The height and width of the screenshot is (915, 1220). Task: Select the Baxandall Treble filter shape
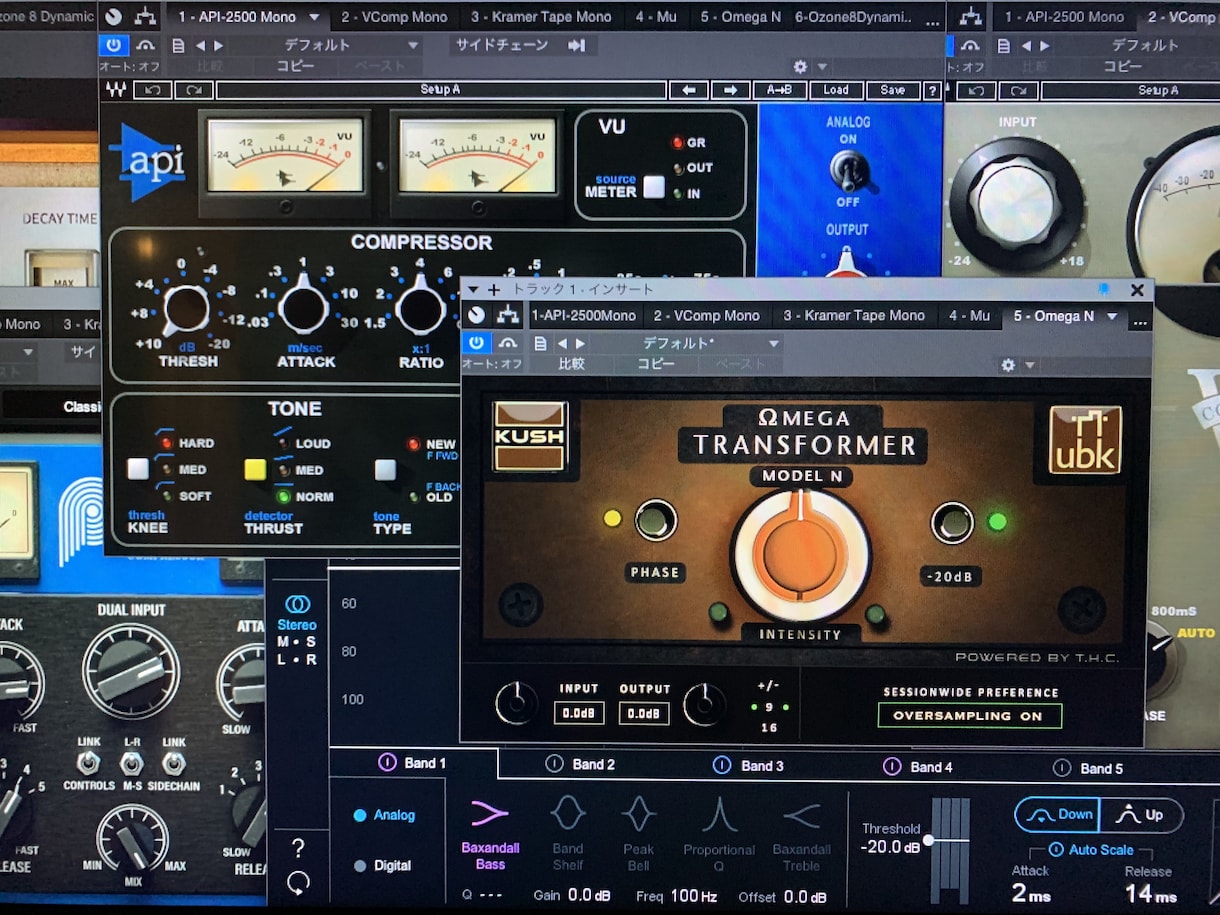[802, 834]
